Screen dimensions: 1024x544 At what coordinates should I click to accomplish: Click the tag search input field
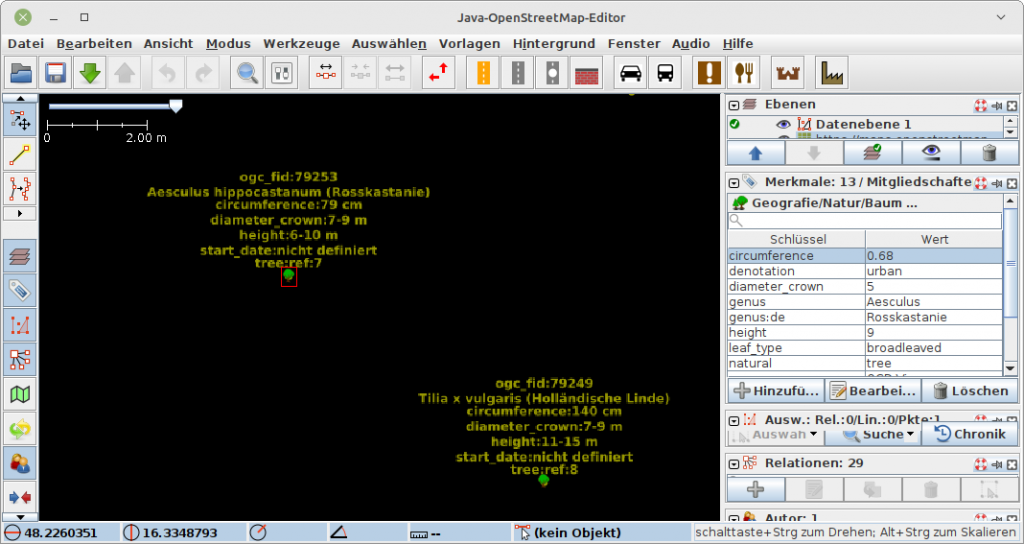(x=864, y=220)
